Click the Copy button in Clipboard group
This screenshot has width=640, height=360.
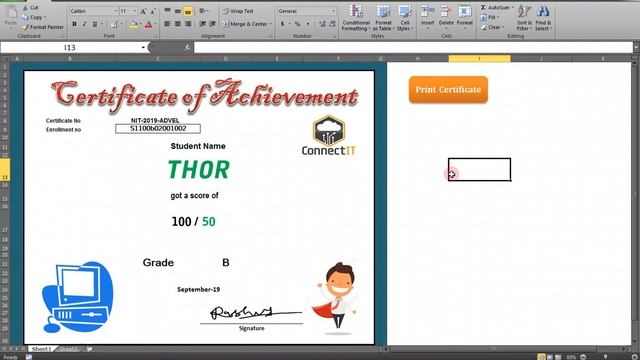[33, 17]
